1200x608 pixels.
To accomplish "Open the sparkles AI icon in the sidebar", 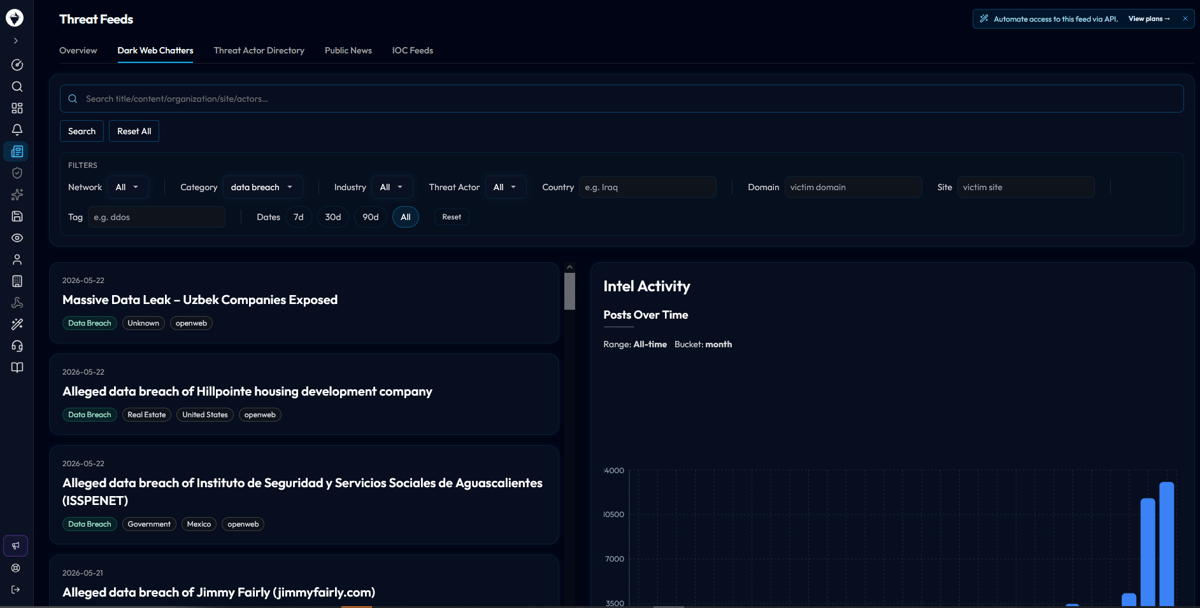I will point(17,195).
